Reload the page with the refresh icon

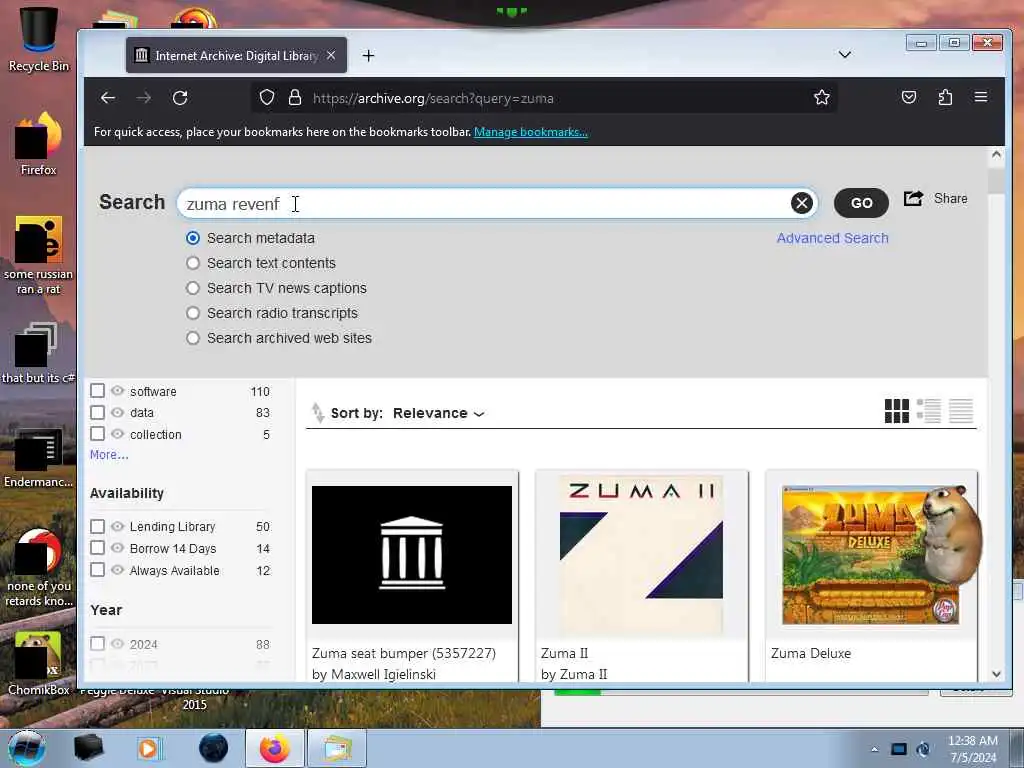click(180, 98)
